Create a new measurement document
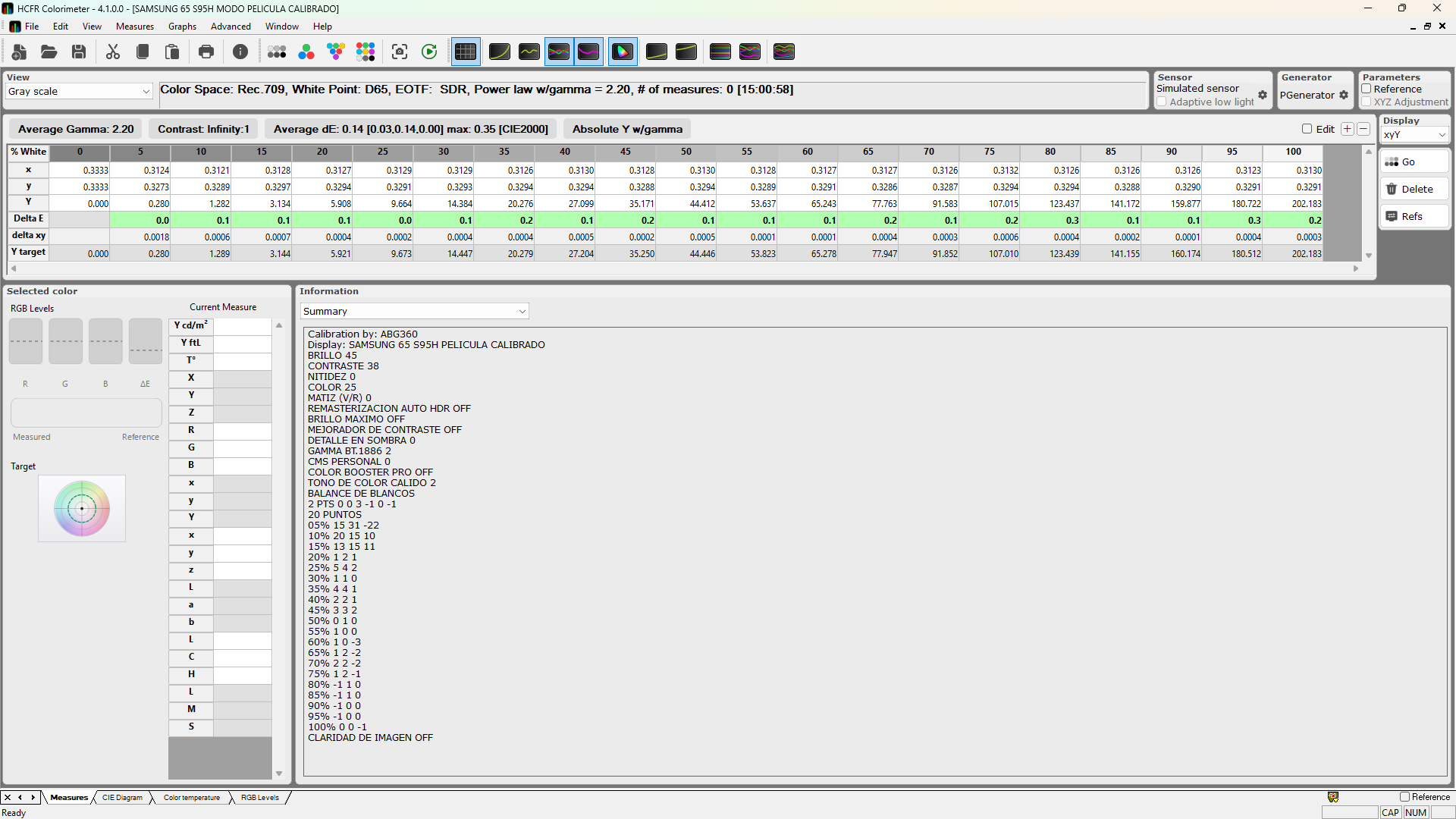The height and width of the screenshot is (819, 1456). click(x=20, y=52)
